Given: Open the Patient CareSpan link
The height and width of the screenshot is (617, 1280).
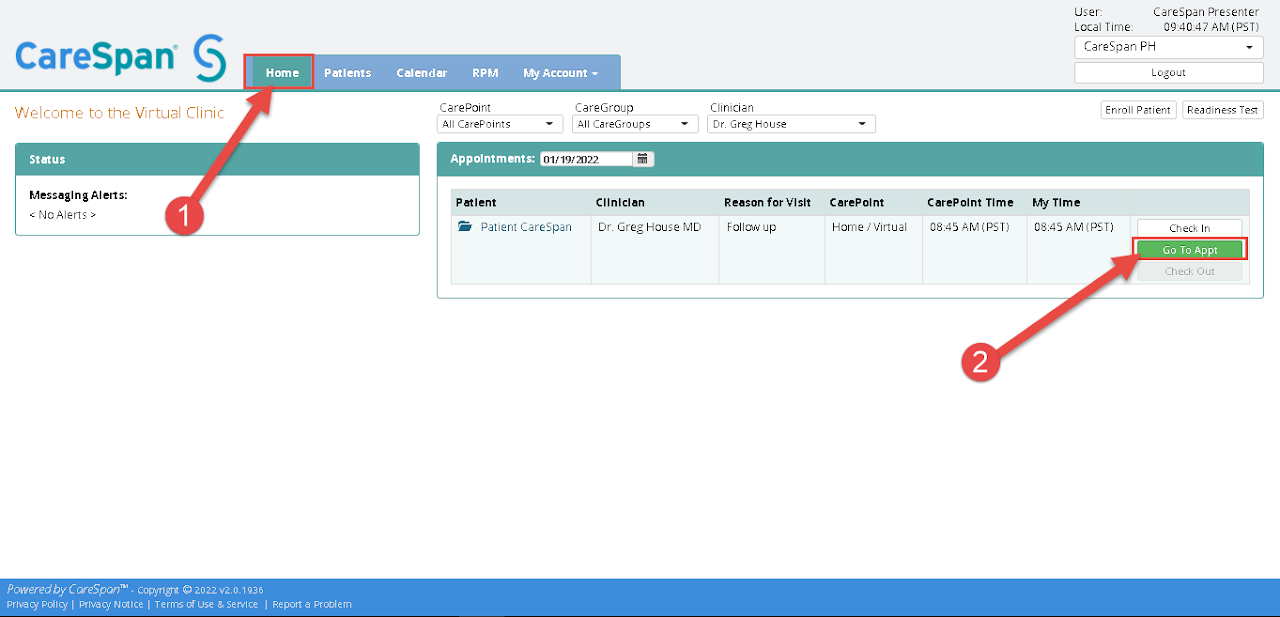Looking at the screenshot, I should [526, 227].
